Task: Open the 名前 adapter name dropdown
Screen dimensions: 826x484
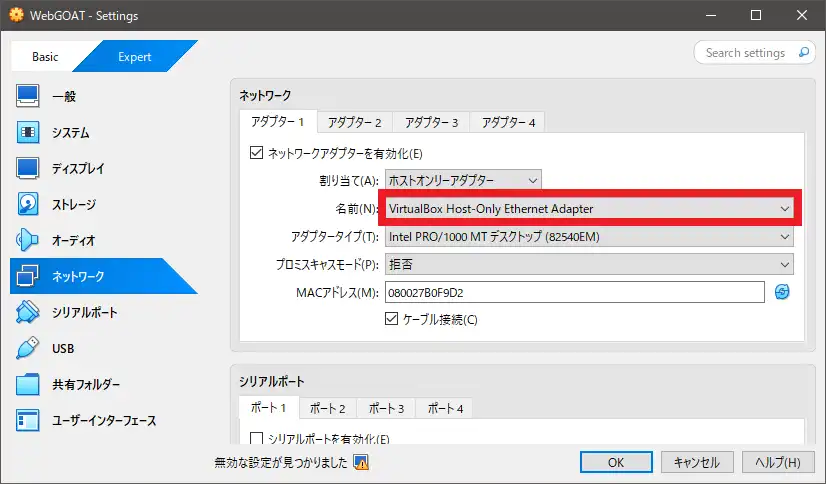Action: click(x=589, y=209)
